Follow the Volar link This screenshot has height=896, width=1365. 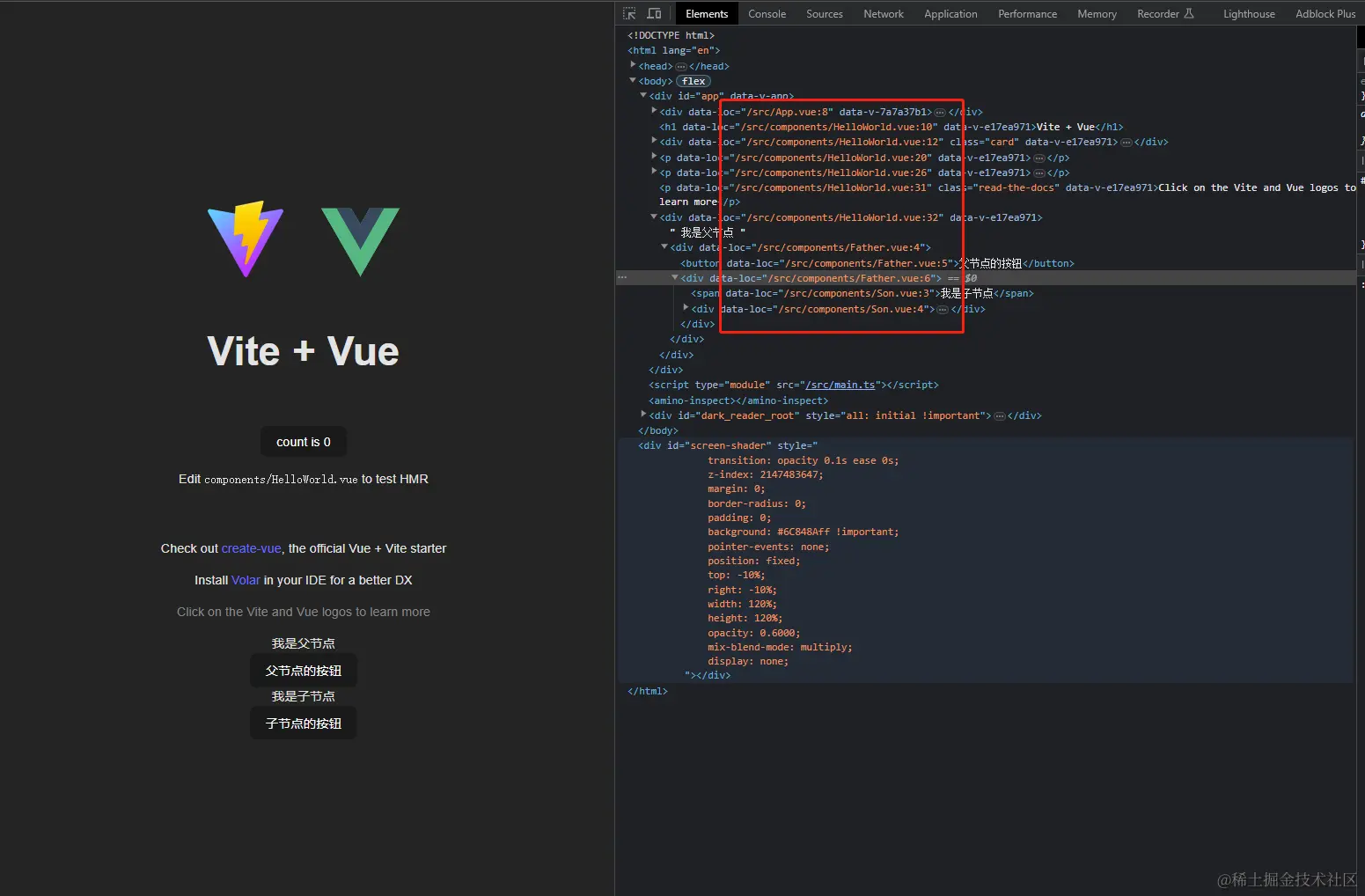pyautogui.click(x=246, y=580)
